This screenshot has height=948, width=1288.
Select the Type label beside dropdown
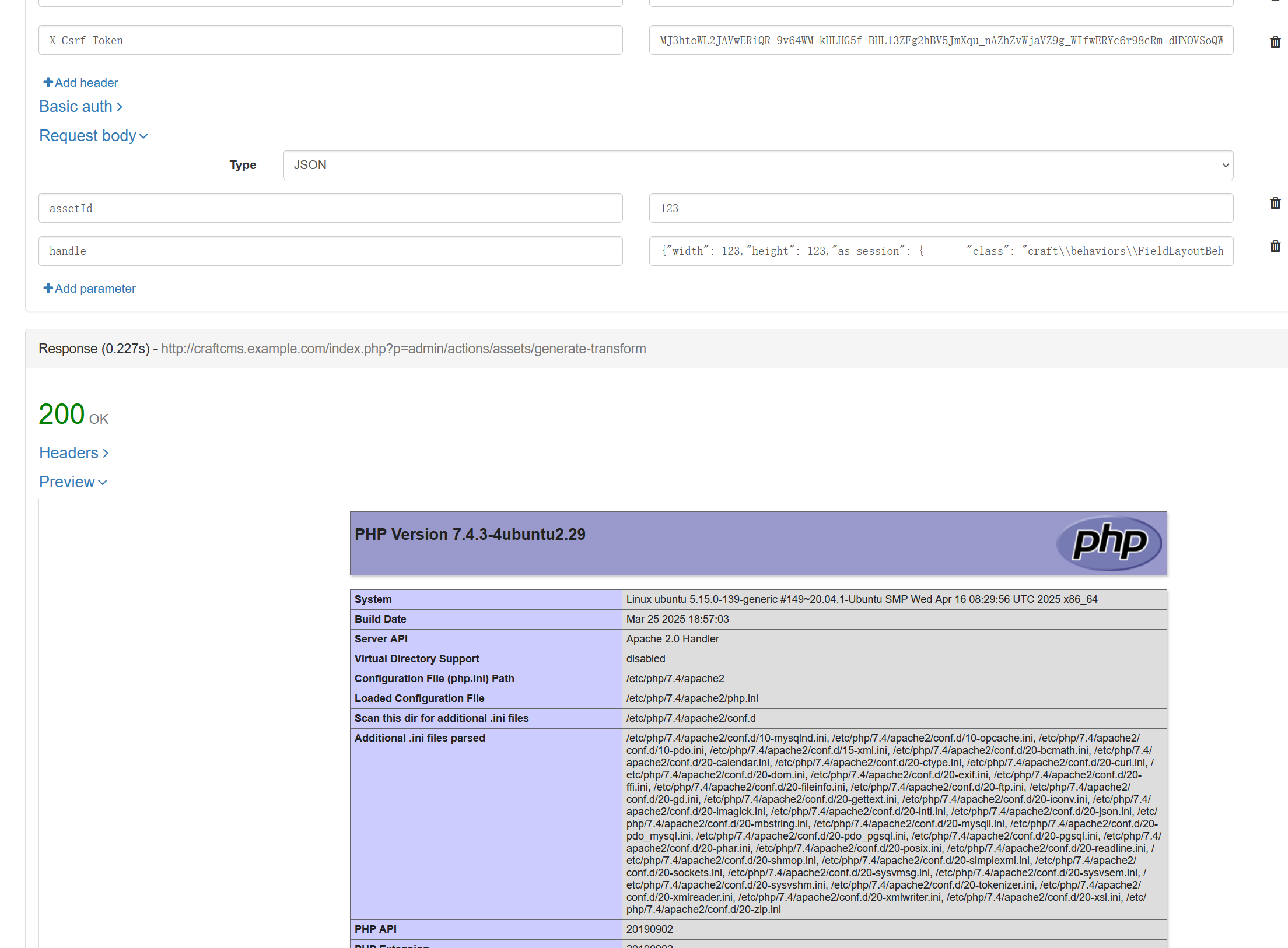[x=243, y=166]
